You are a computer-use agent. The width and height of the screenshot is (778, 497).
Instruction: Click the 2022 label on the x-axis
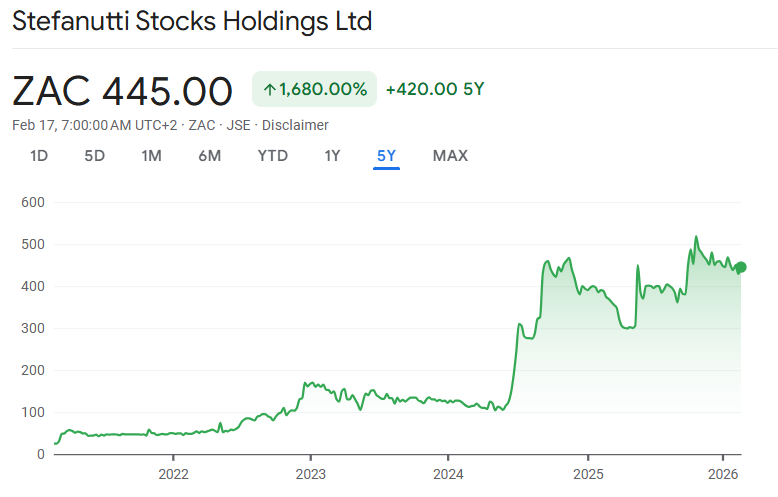click(x=173, y=473)
